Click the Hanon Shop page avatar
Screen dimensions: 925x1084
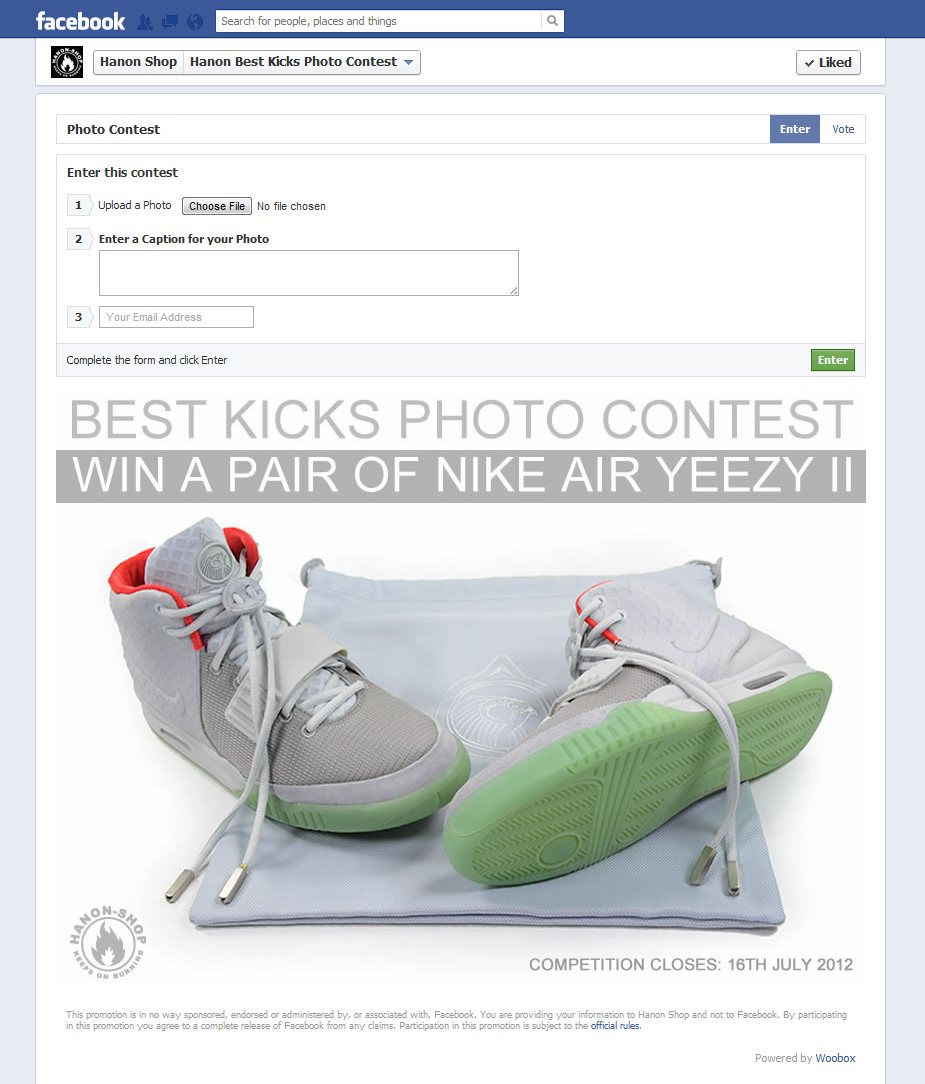click(67, 62)
